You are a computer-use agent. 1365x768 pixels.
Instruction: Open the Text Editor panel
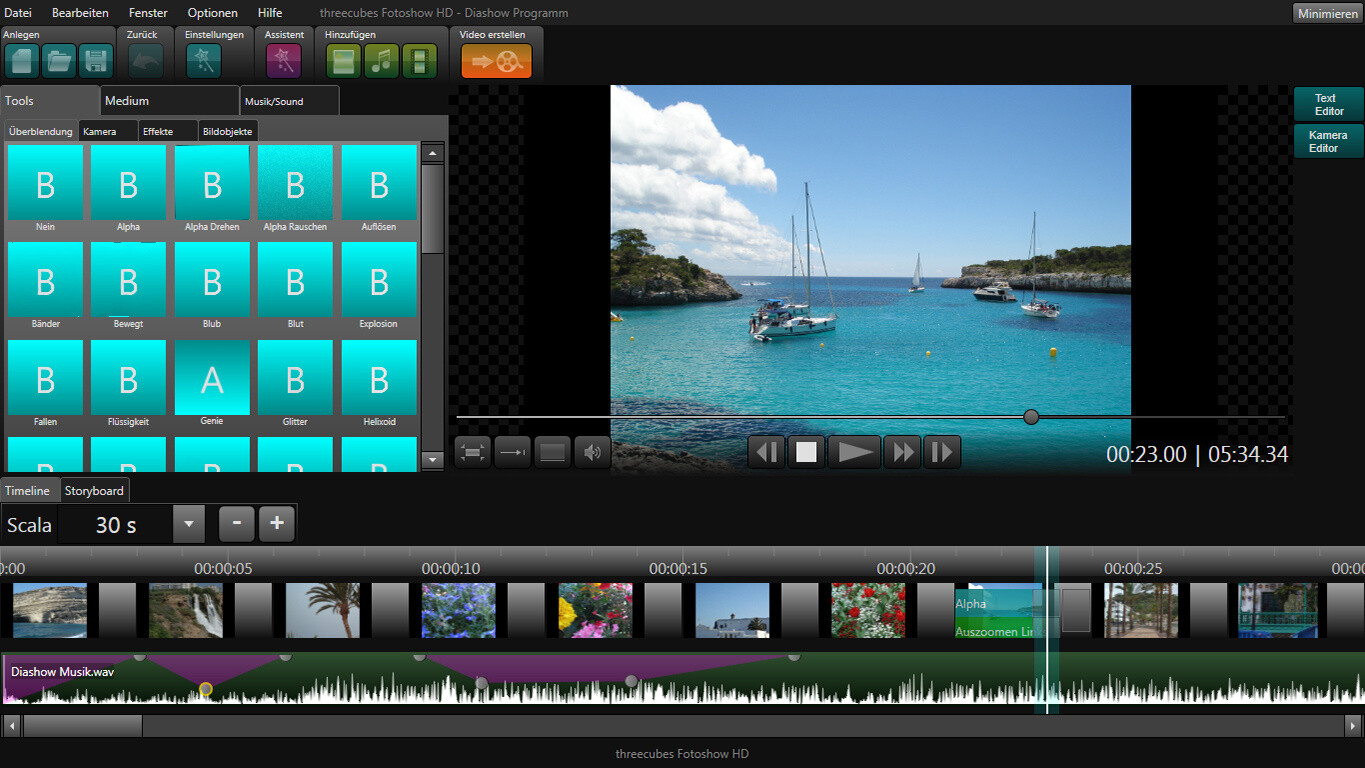click(1327, 103)
